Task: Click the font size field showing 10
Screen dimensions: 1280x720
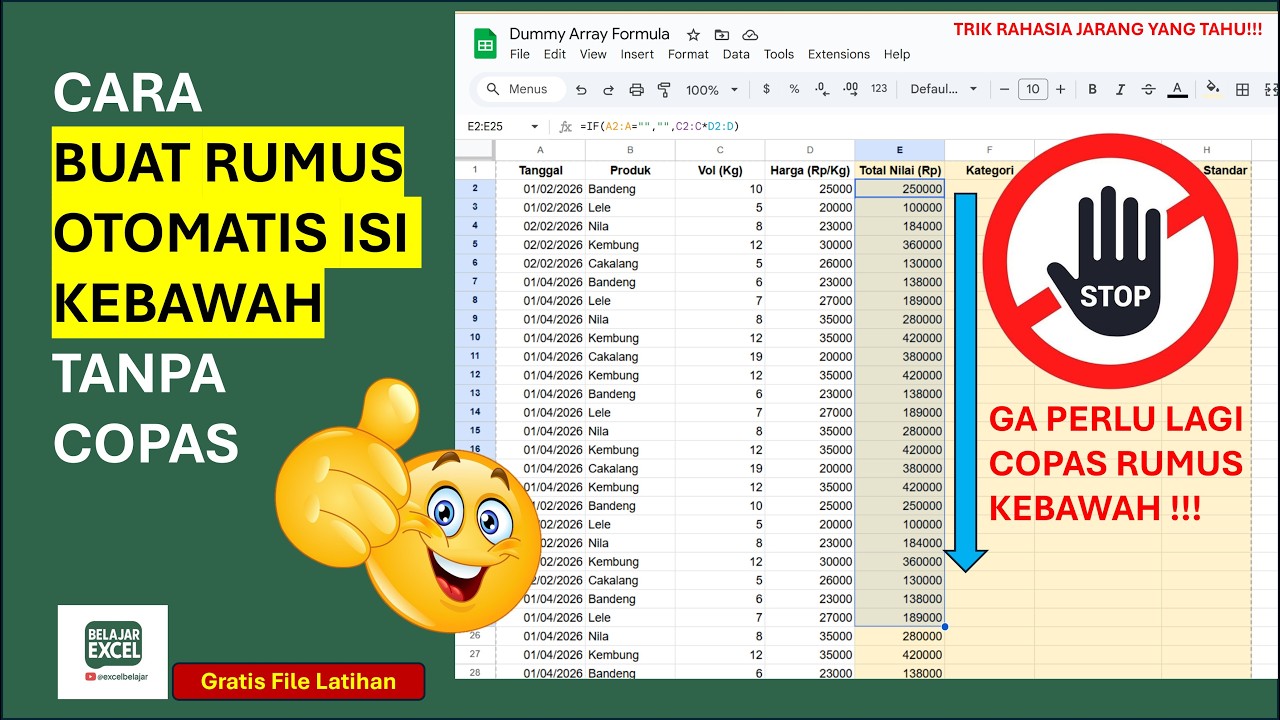Action: pos(1033,89)
